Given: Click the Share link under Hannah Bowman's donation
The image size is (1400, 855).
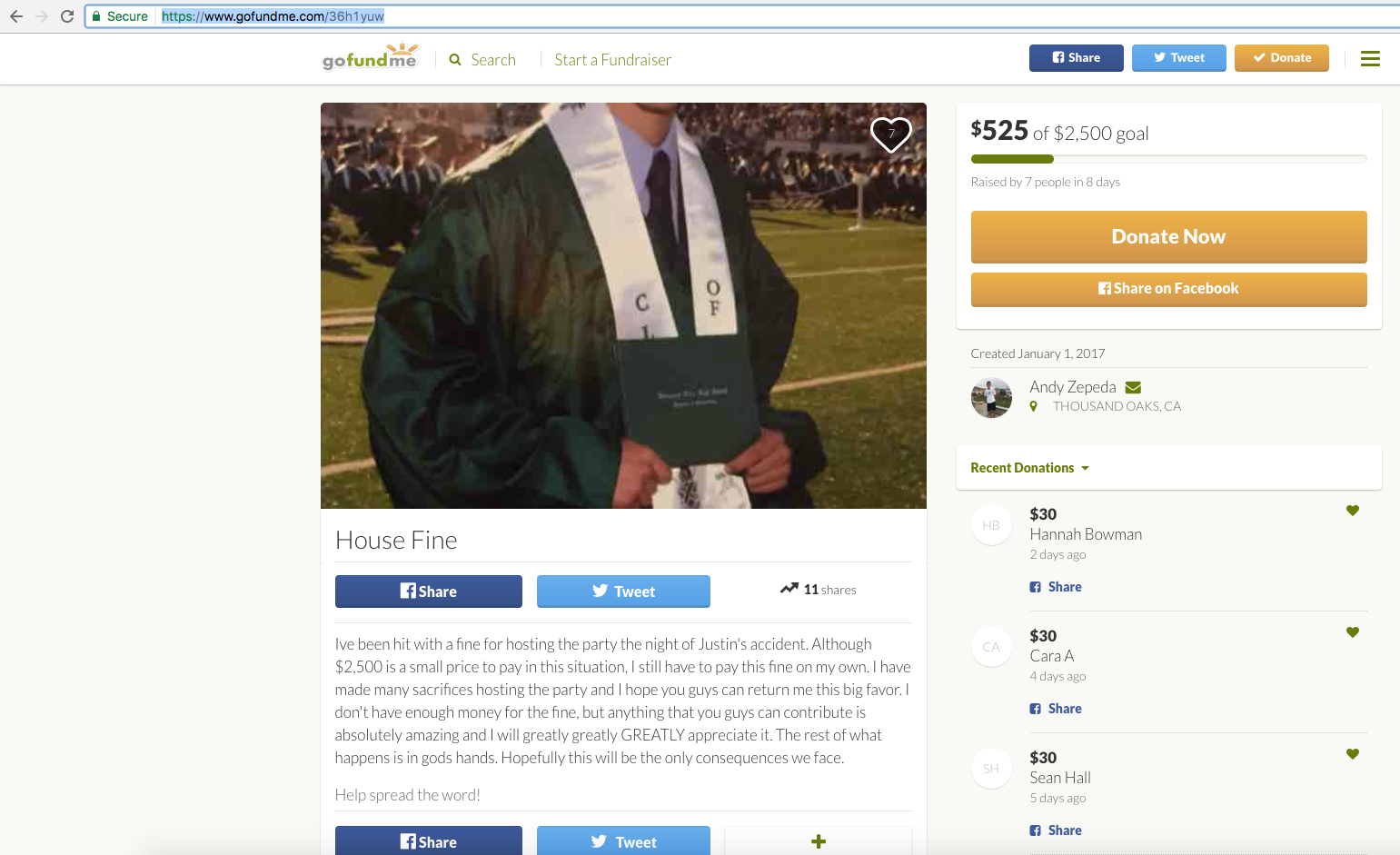Looking at the screenshot, I should pos(1064,587).
